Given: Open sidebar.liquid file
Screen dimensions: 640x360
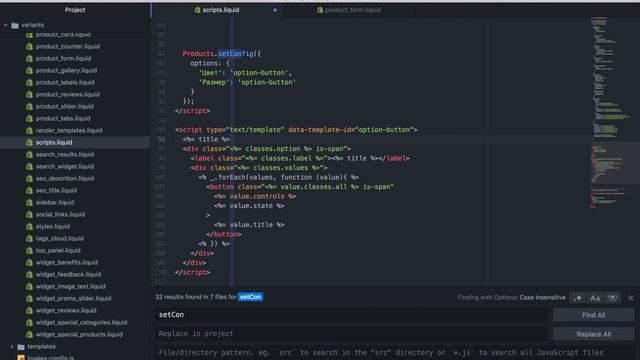Looking at the screenshot, I should (55, 202).
